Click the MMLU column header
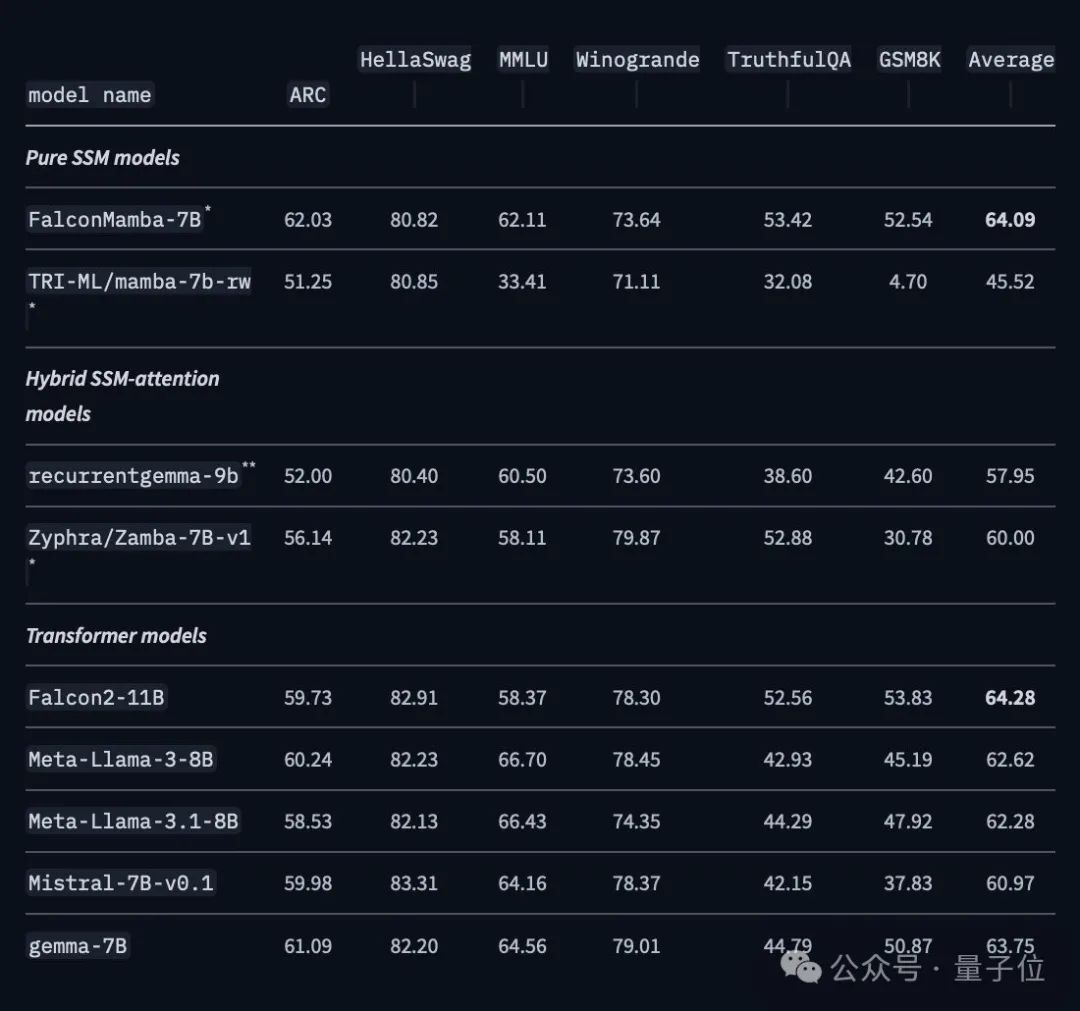 click(523, 60)
